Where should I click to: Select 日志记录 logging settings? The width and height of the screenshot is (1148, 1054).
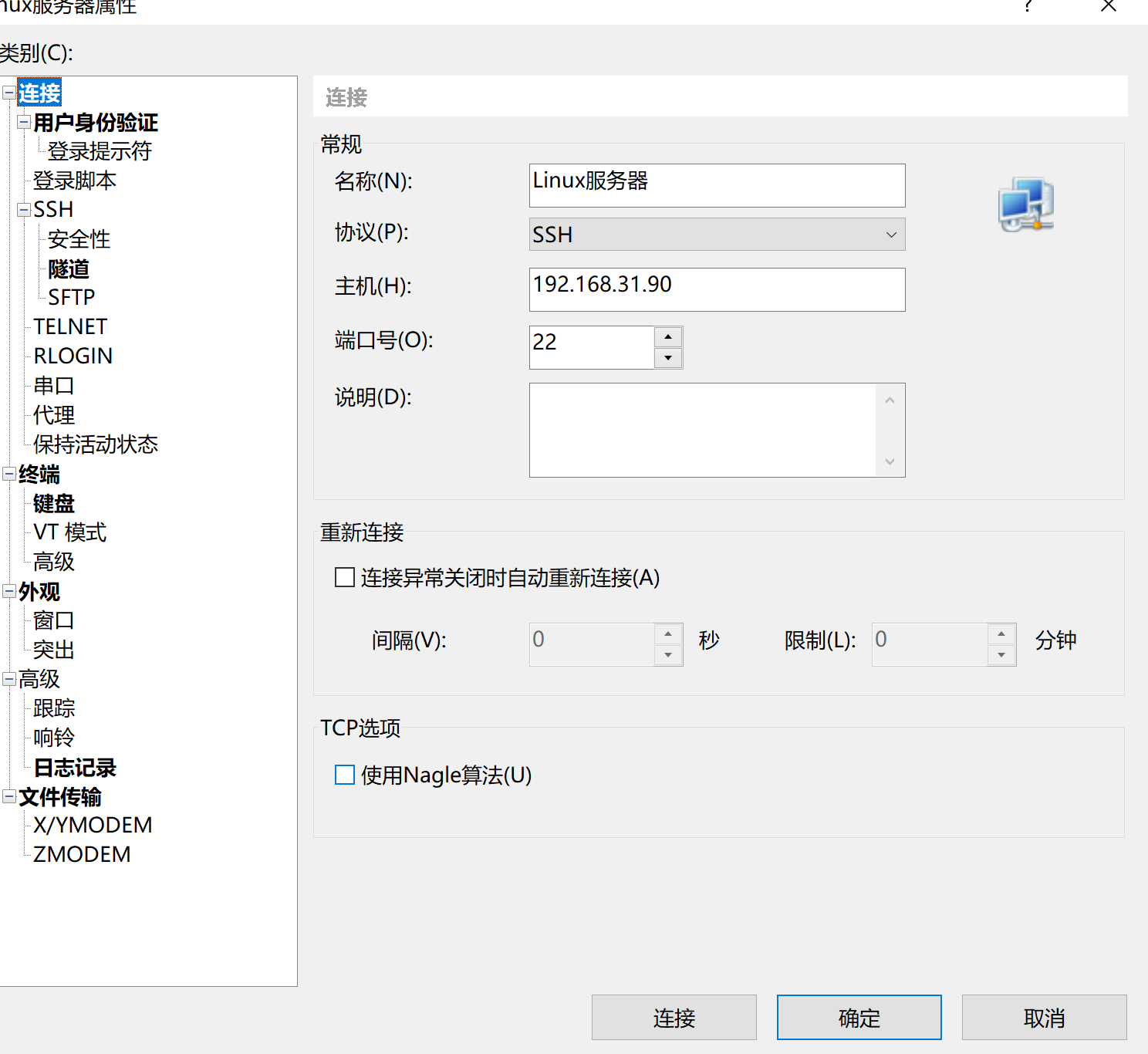[x=74, y=768]
